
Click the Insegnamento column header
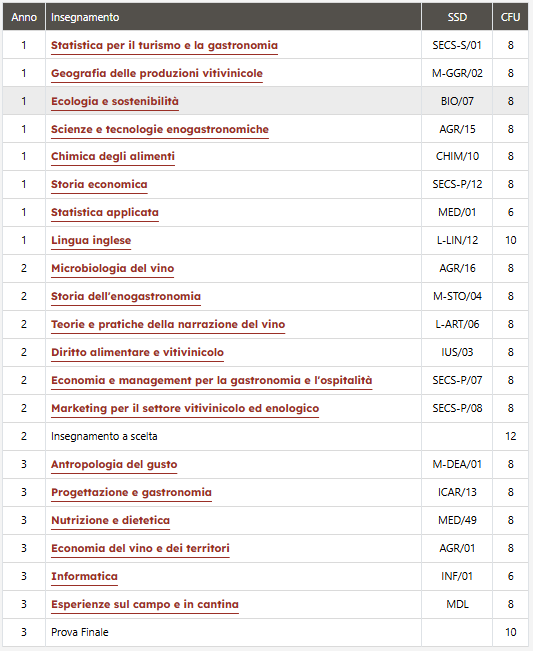point(85,17)
